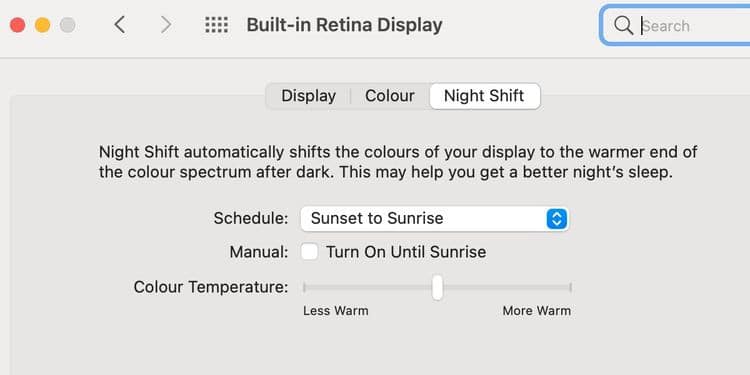The width and height of the screenshot is (750, 375).
Task: Click the Night Shift description paragraph
Action: coord(398,162)
